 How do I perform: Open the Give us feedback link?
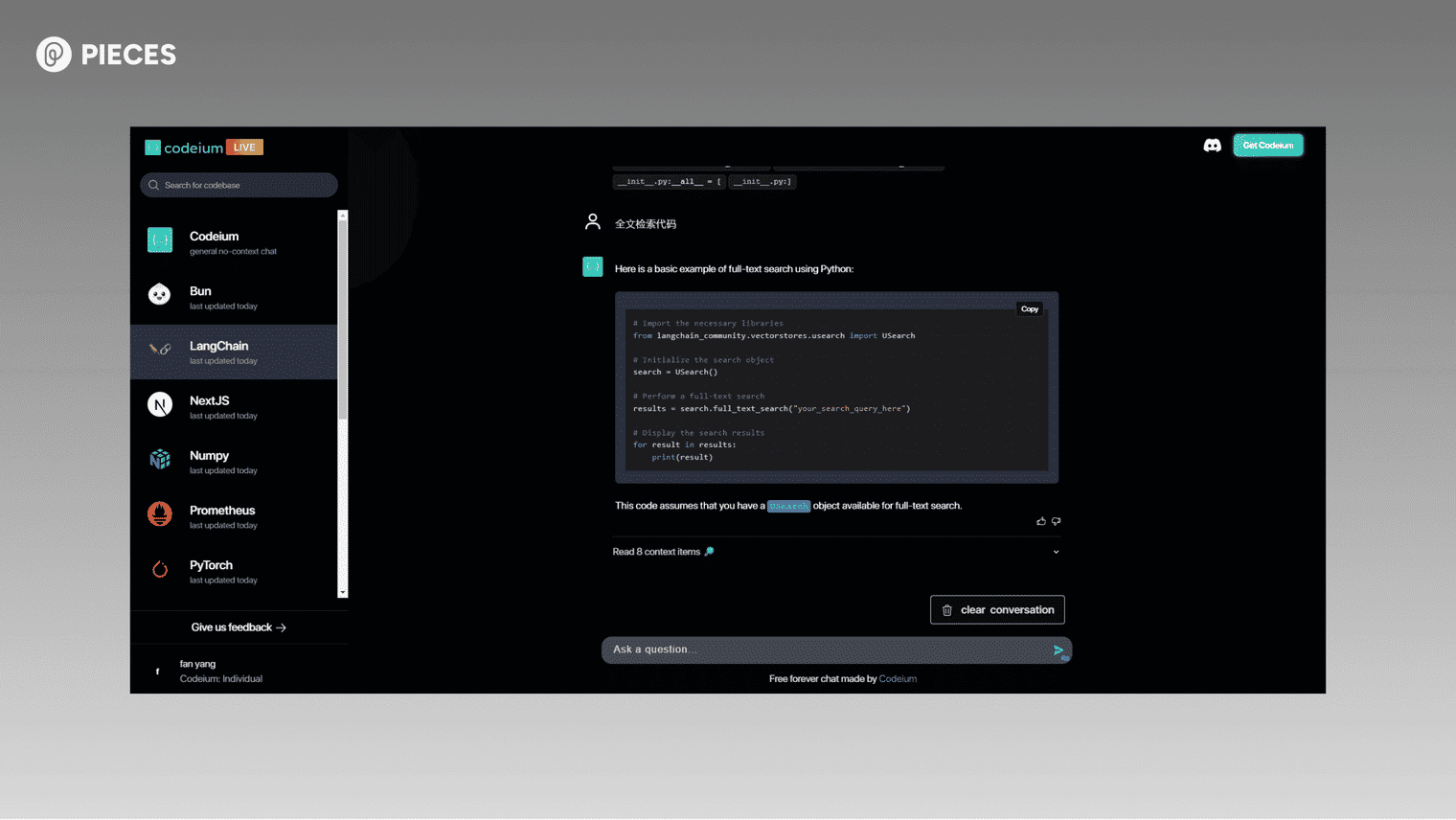pyautogui.click(x=239, y=627)
